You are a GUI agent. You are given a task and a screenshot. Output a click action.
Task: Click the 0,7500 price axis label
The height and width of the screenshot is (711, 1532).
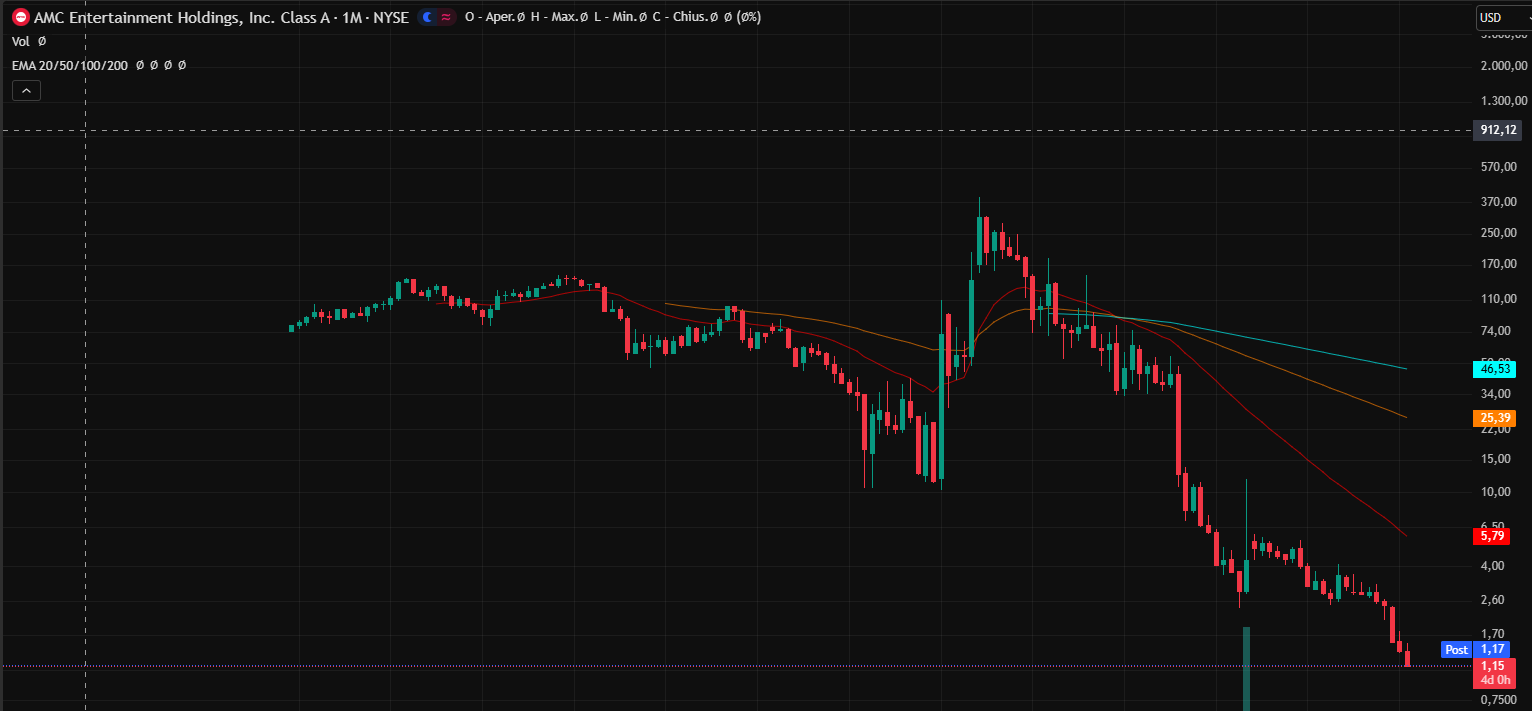[x=1499, y=699]
